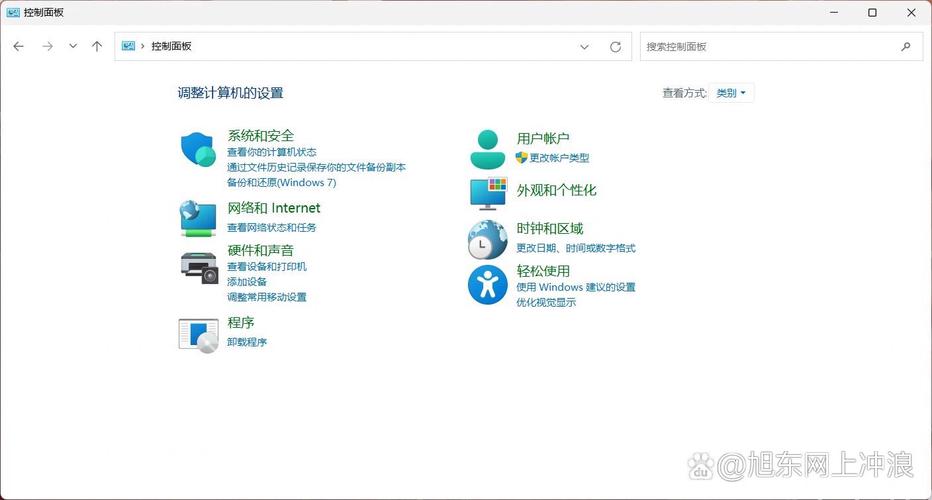Go back with the back arrow
Screen dimensions: 932x500
18,46
